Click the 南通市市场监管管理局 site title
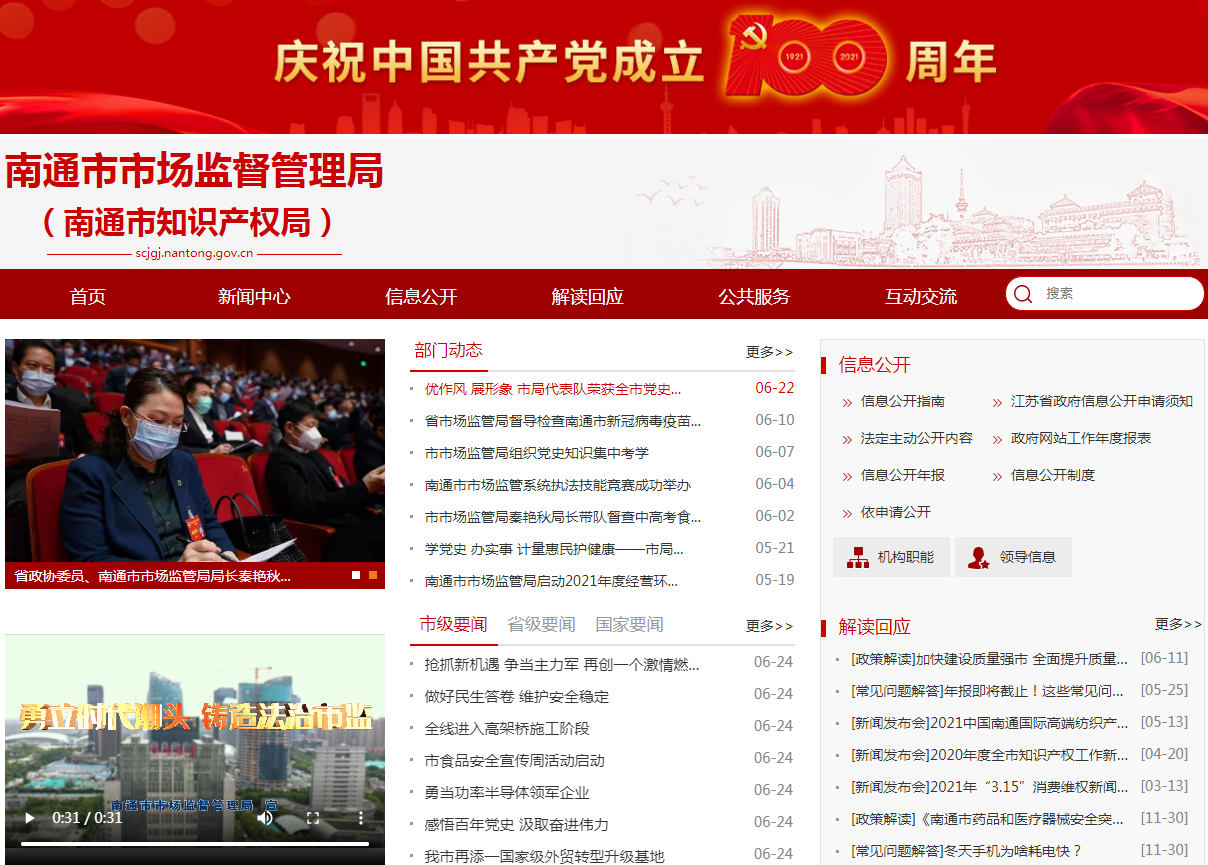This screenshot has height=865, width=1208. point(194,172)
